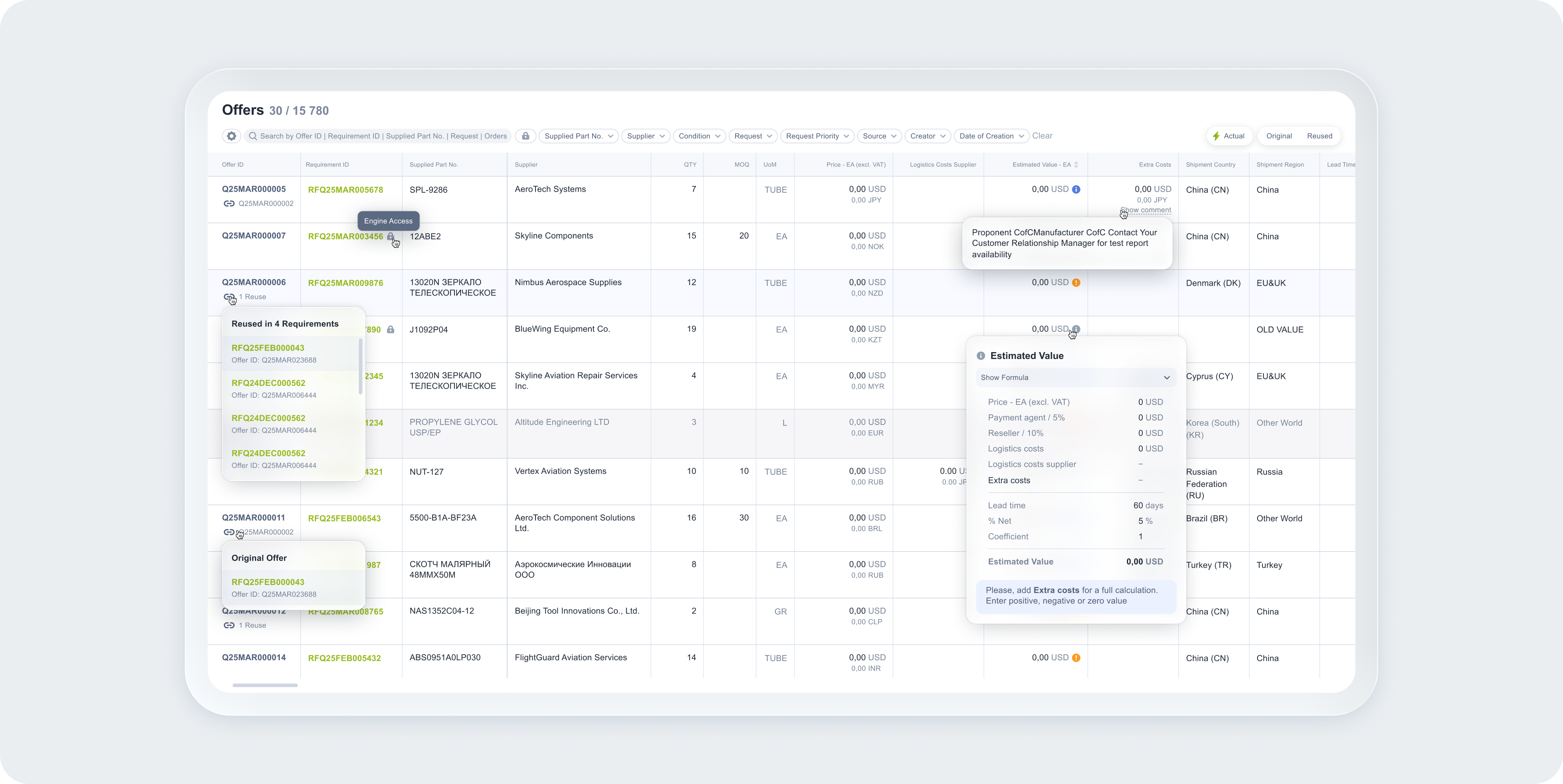
Task: Click orange warning icon in FlightGuard Aviation row
Action: [1076, 658]
